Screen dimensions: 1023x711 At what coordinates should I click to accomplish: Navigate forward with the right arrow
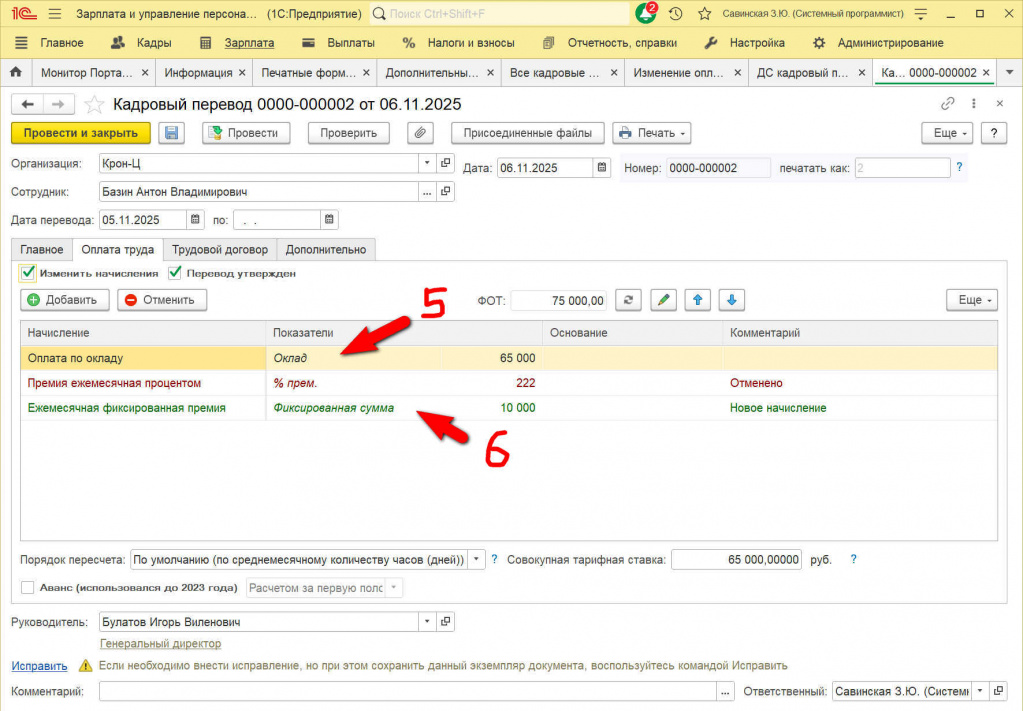coord(58,104)
